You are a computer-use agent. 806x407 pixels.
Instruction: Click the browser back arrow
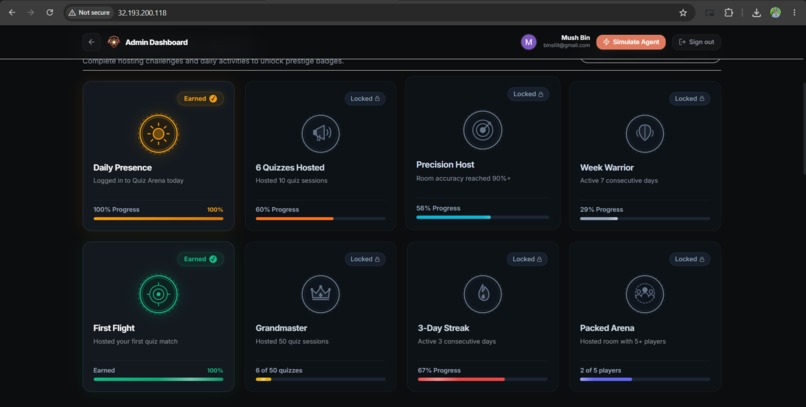point(12,12)
